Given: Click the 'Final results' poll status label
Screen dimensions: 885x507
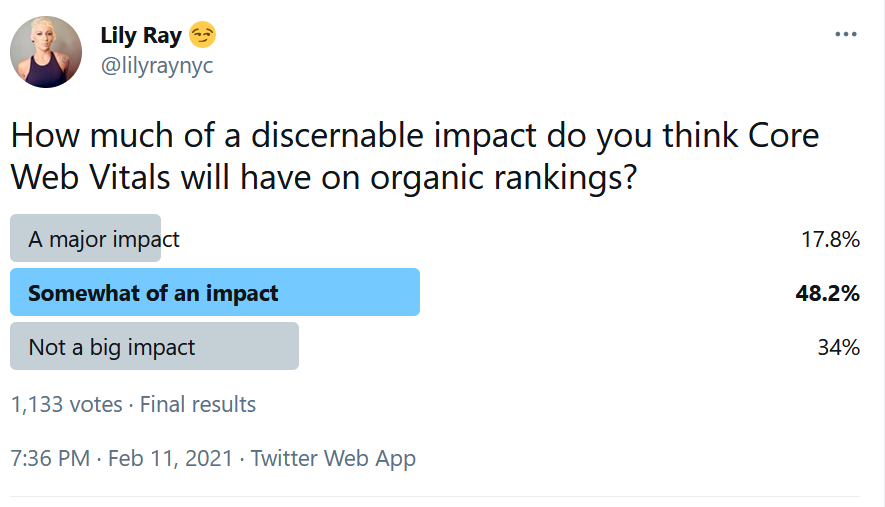Looking at the screenshot, I should (x=198, y=404).
